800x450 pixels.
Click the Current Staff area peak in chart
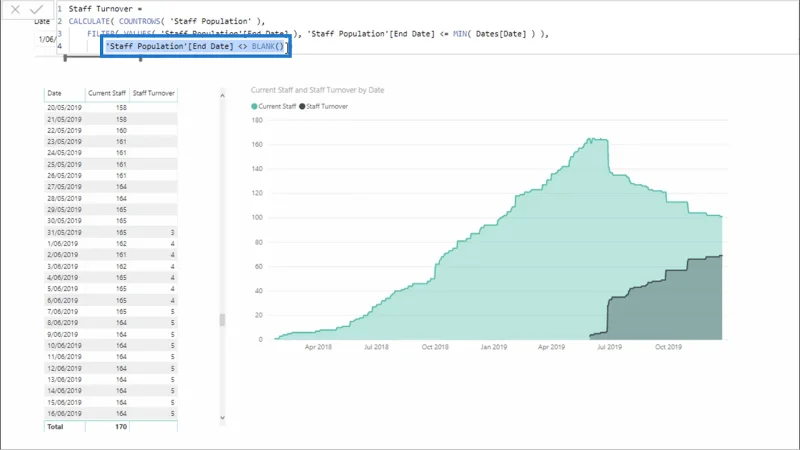click(x=592, y=141)
